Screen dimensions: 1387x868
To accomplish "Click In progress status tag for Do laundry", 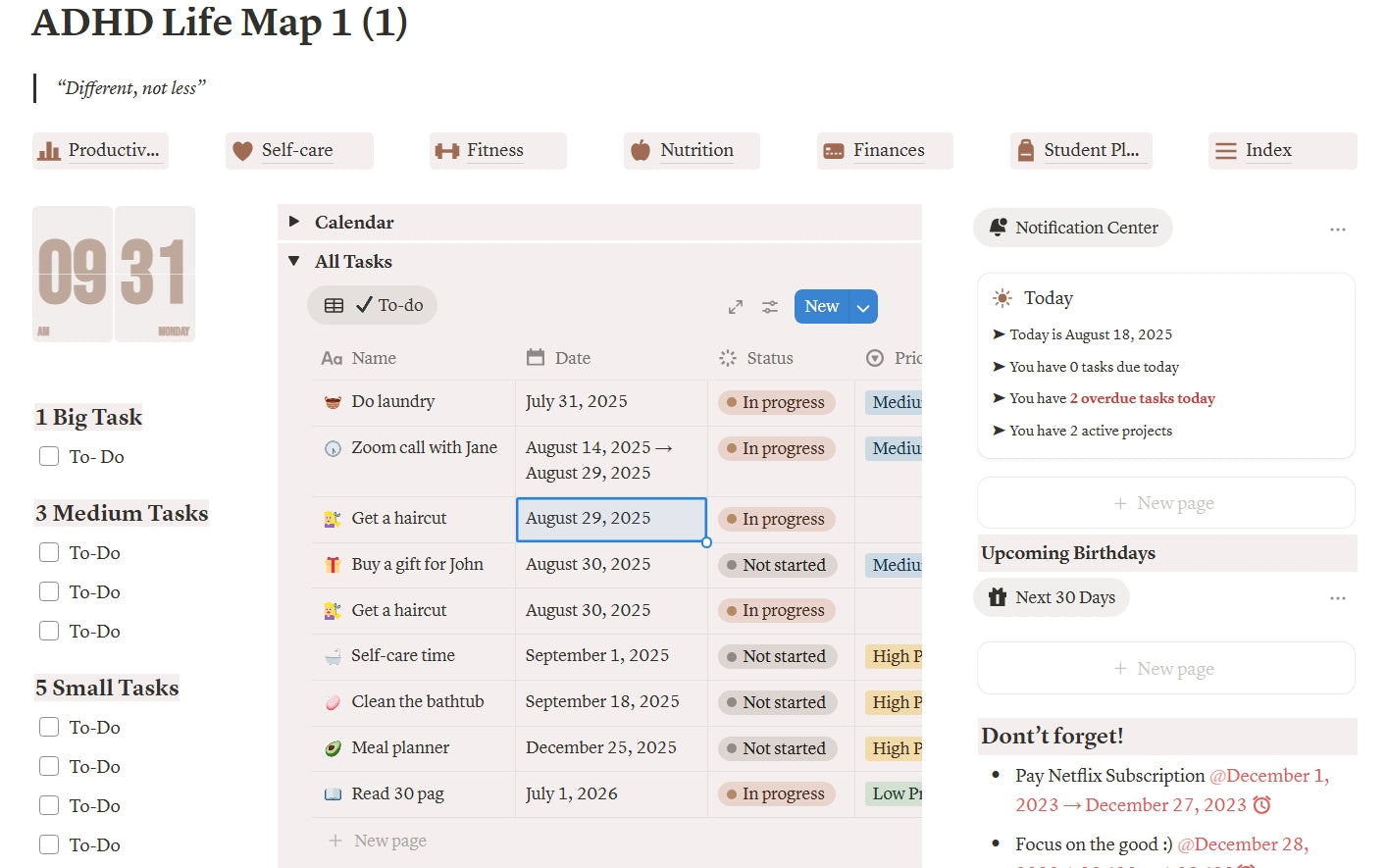I will point(776,402).
